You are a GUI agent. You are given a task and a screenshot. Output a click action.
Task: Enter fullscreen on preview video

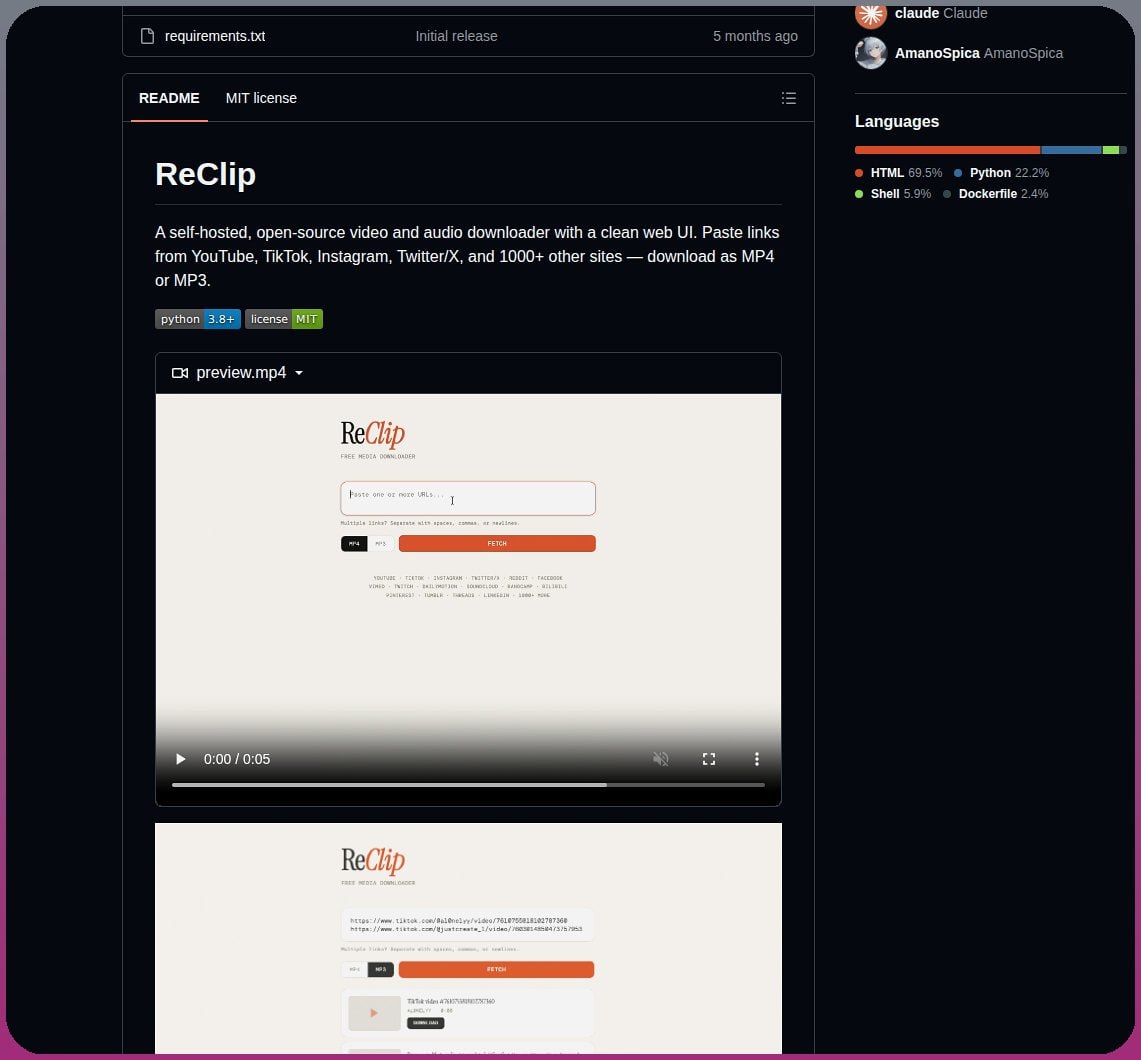709,759
